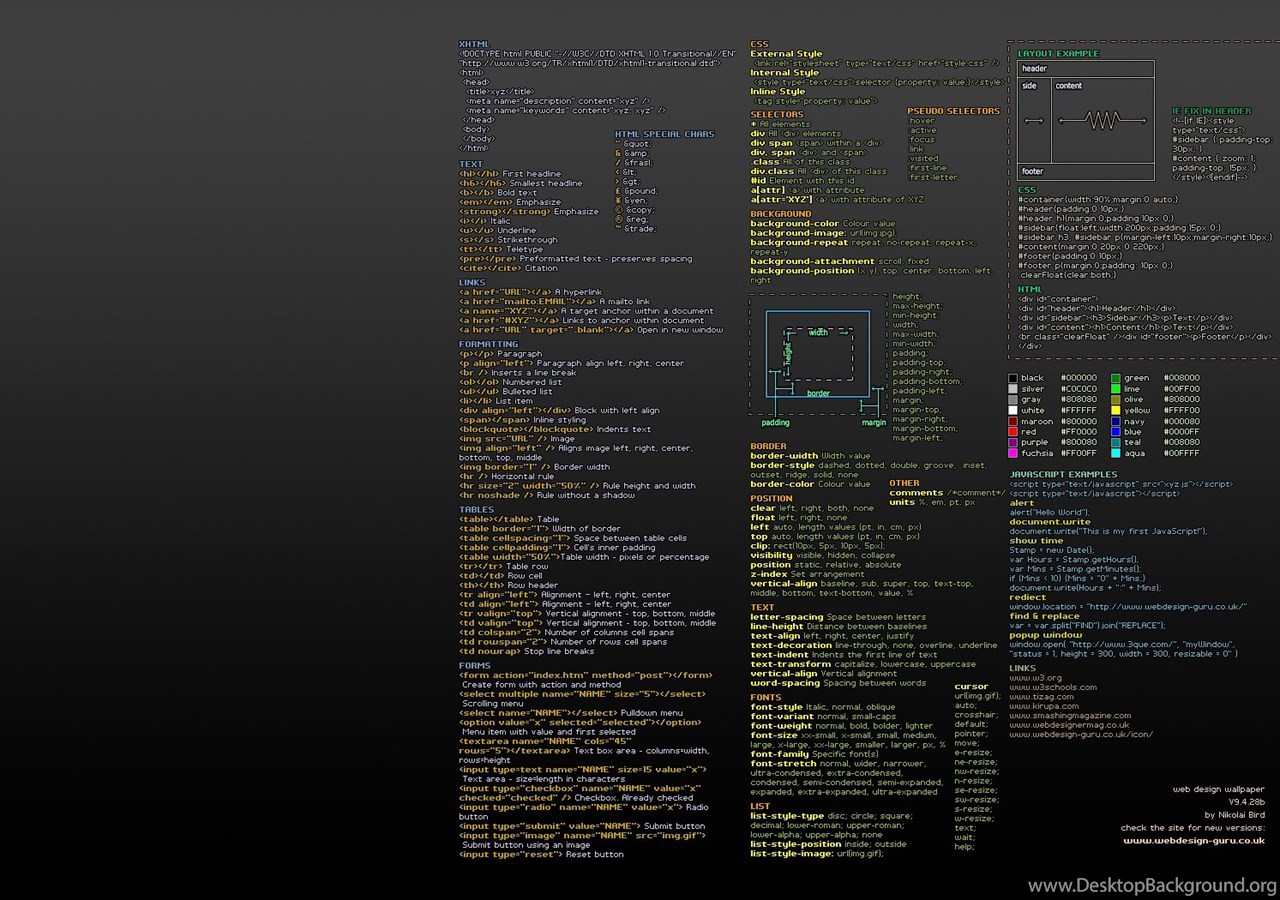Select the BACKGROUND section heading

point(781,214)
